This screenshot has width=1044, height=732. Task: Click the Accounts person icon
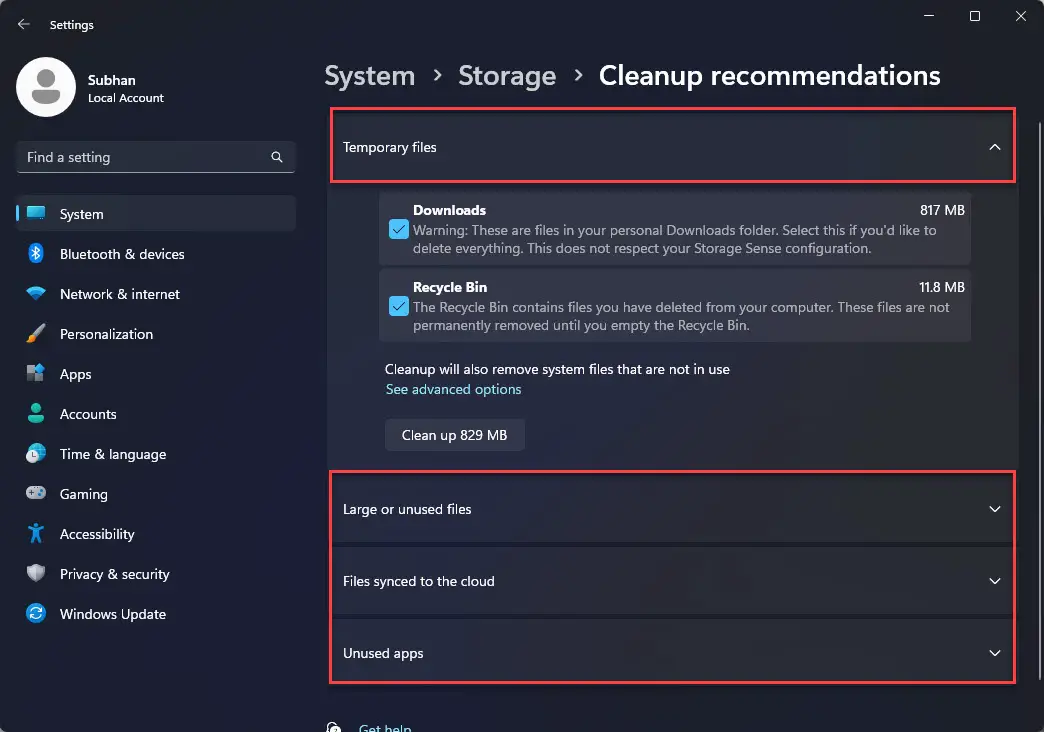point(36,413)
